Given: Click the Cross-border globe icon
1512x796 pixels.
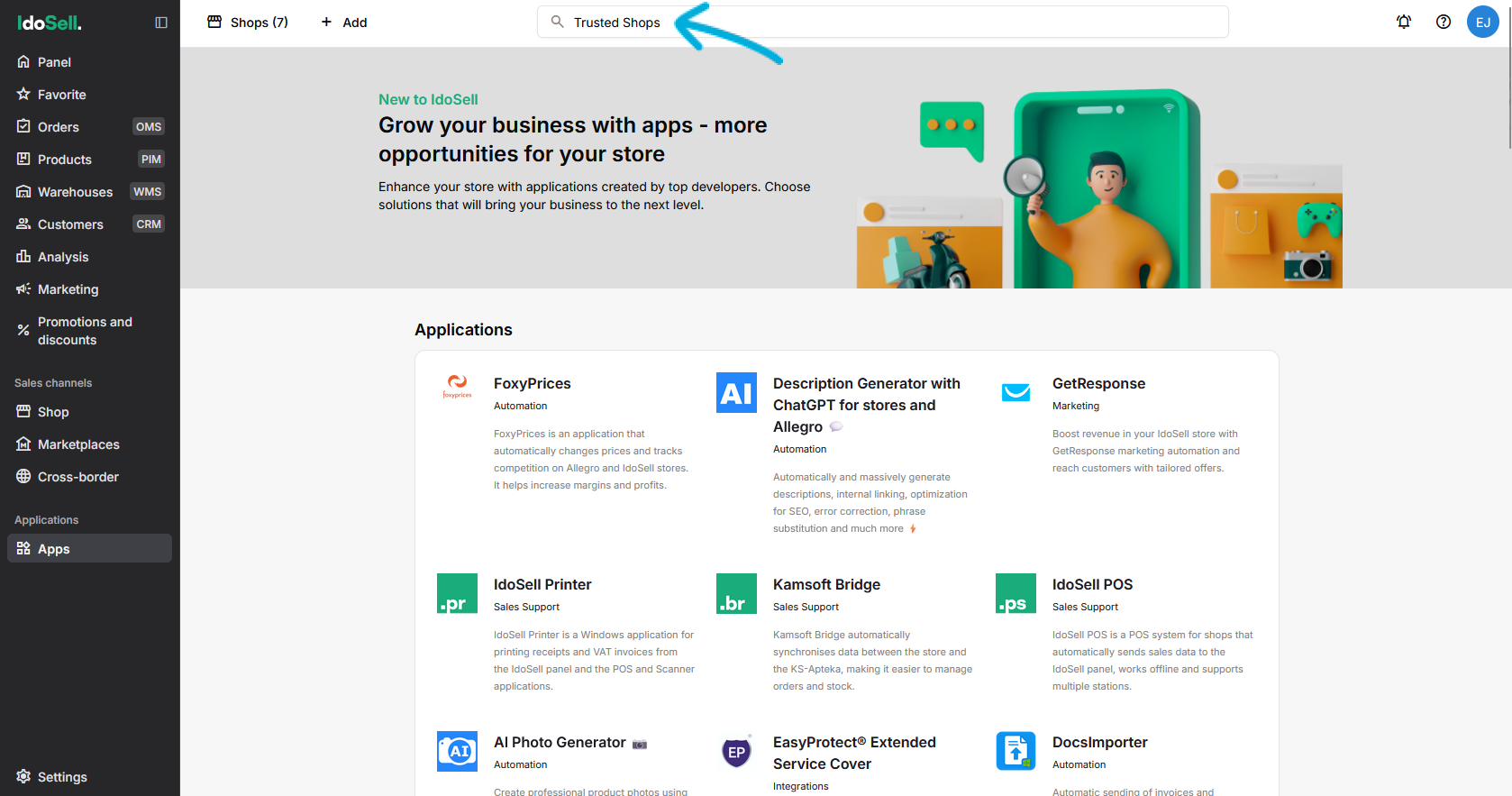Looking at the screenshot, I should pyautogui.click(x=23, y=476).
